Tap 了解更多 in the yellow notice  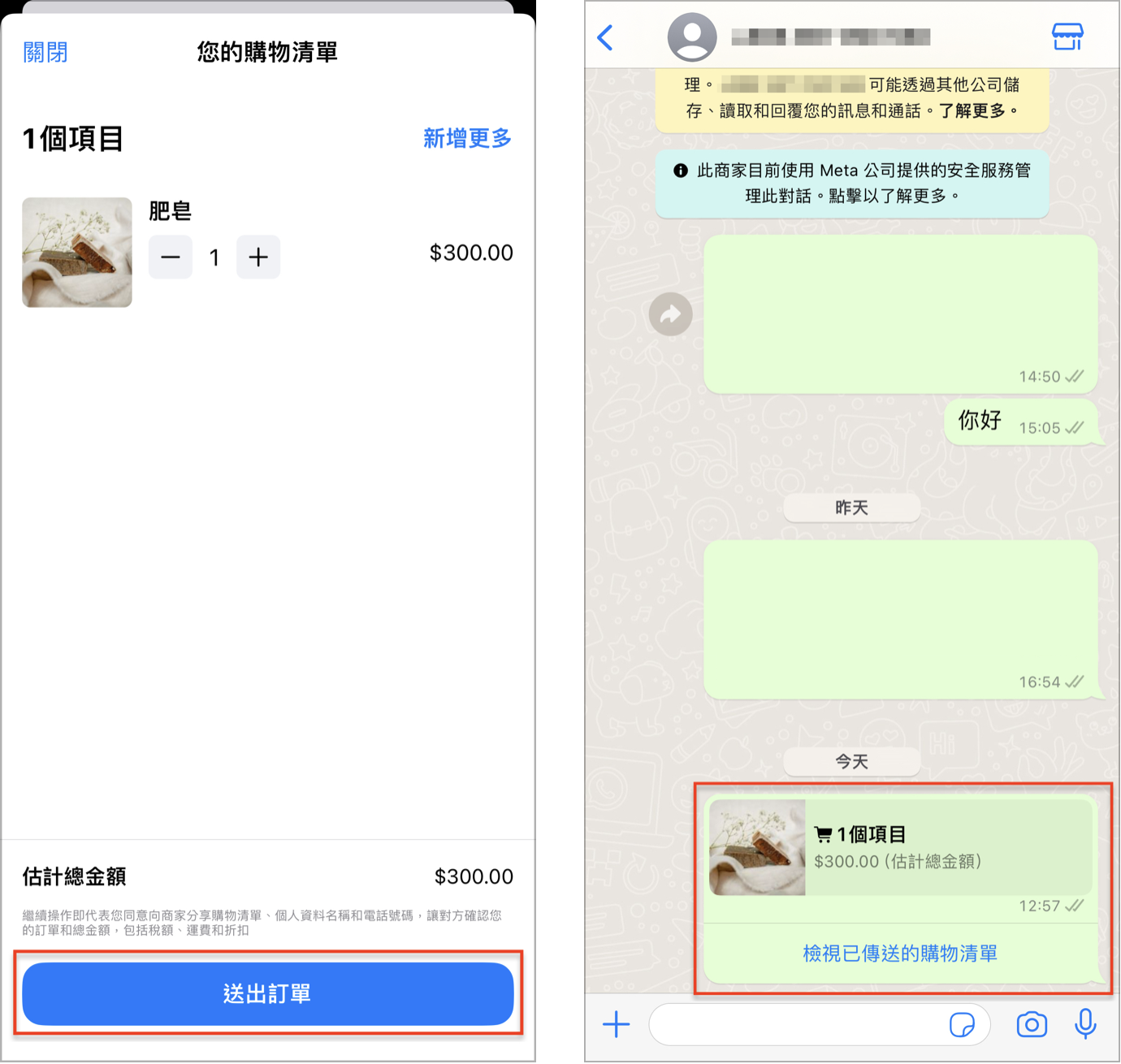[972, 110]
